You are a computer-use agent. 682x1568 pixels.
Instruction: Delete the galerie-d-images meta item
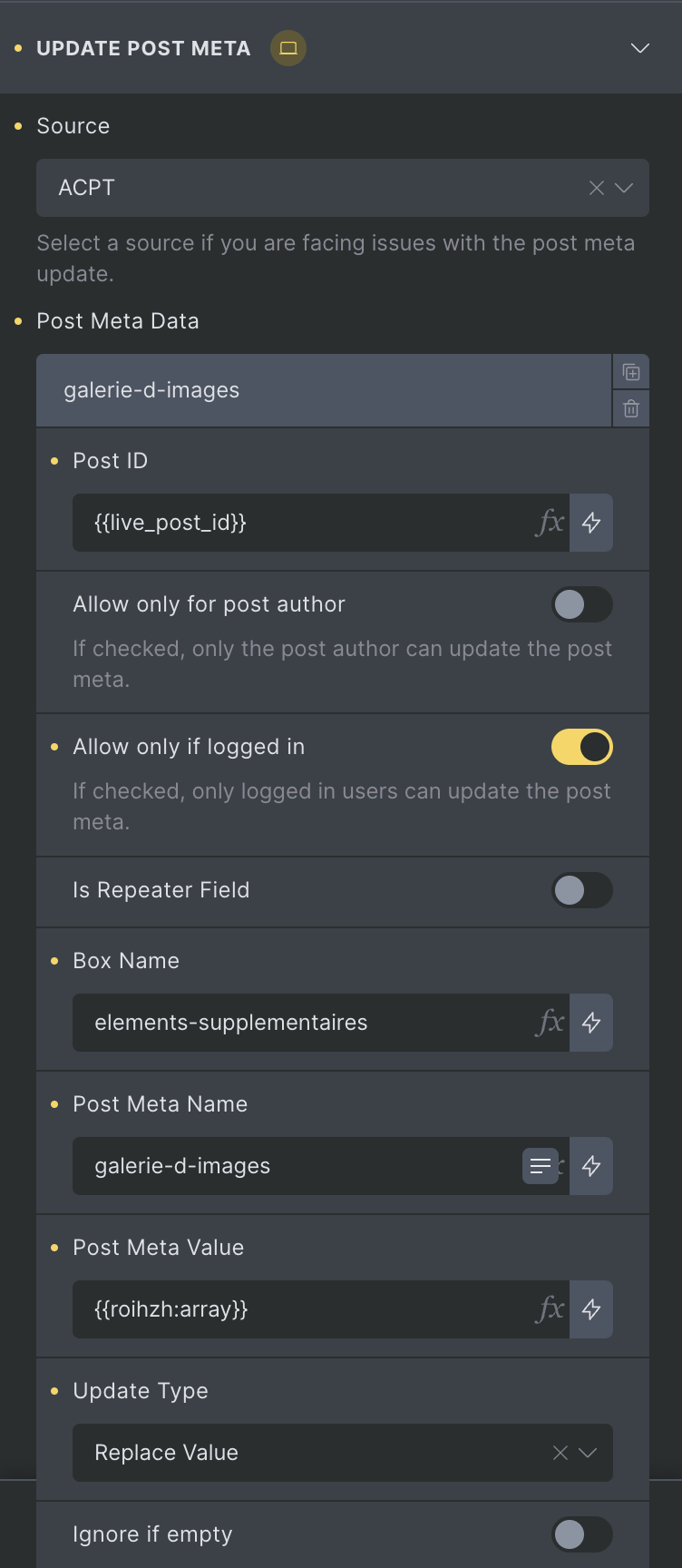631,409
